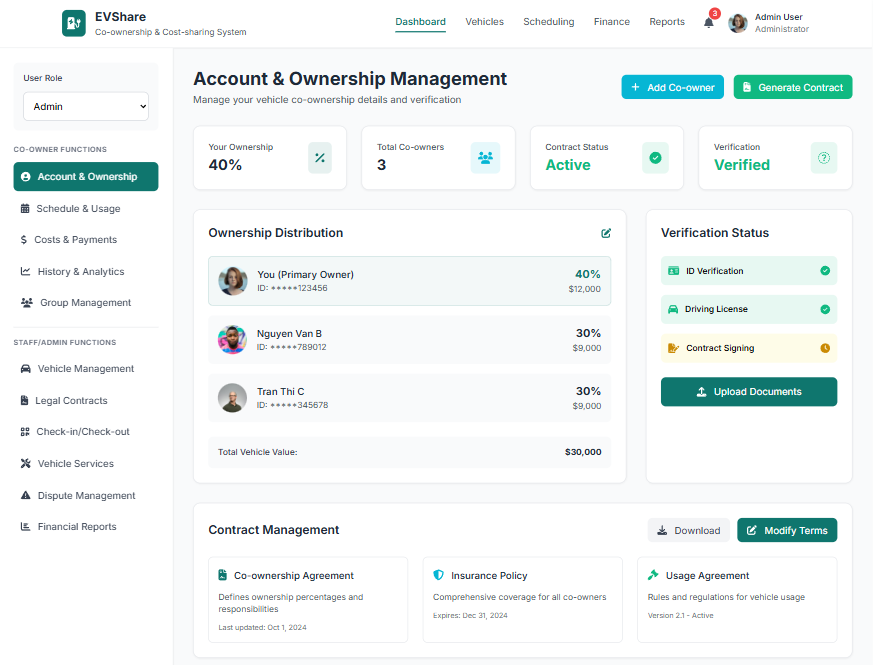The width and height of the screenshot is (873, 665).
Task: Click the people icon in Total Co-owners card
Action: pyautogui.click(x=485, y=158)
